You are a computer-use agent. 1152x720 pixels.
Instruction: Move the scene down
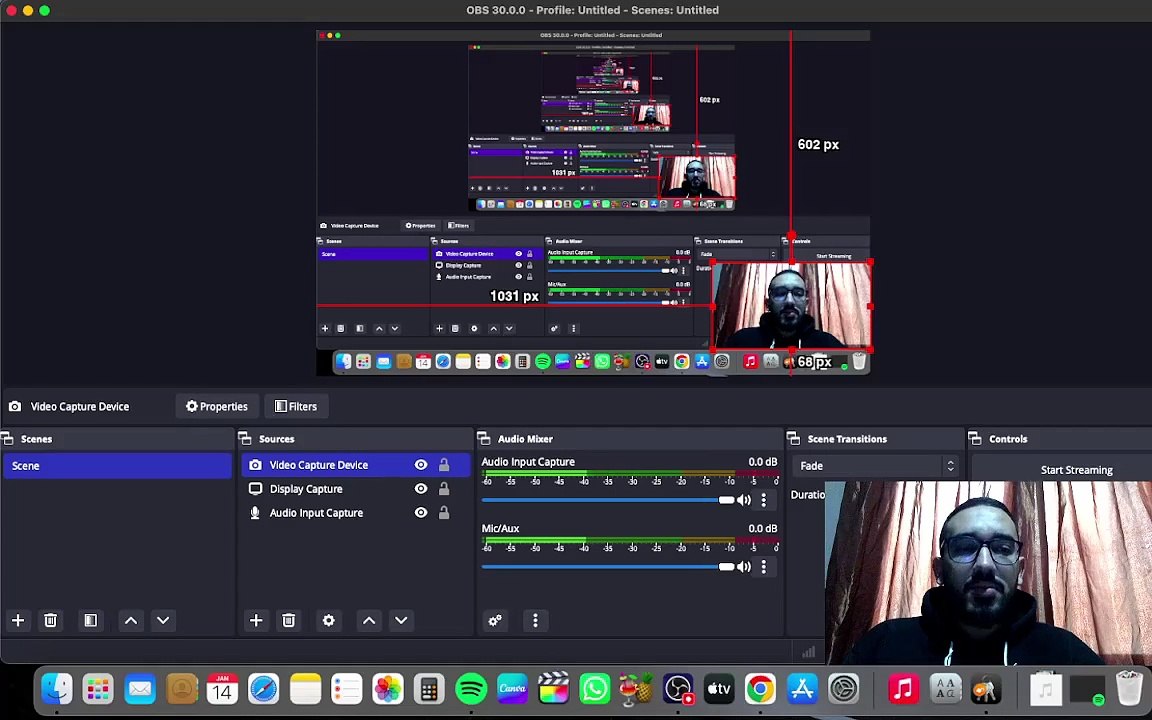click(x=163, y=621)
